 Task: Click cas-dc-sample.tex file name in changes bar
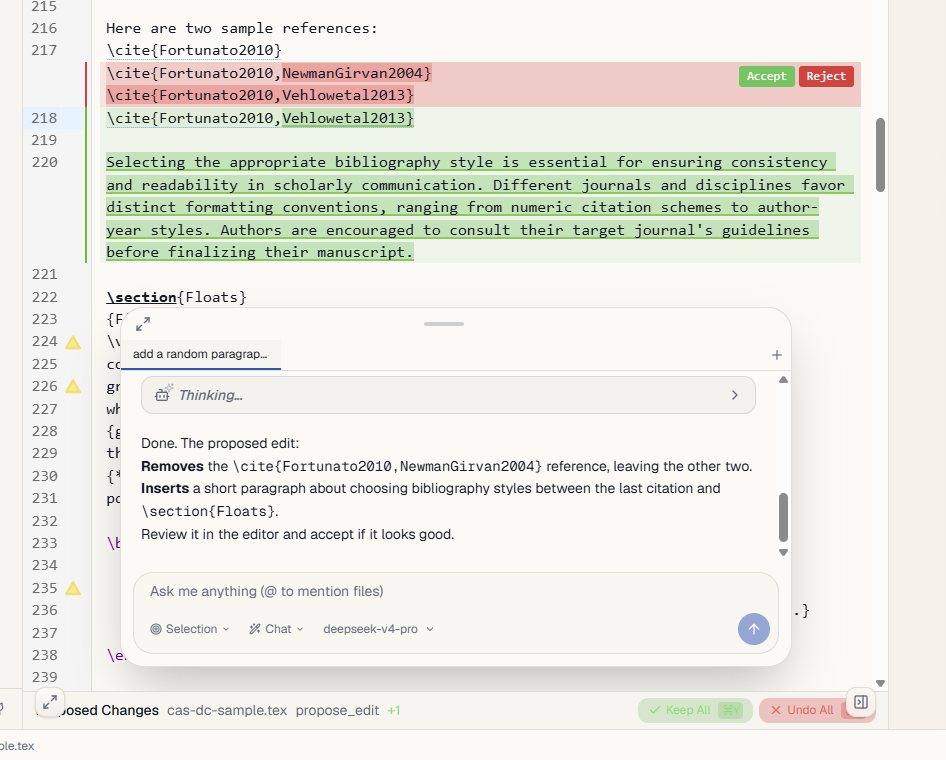tap(227, 710)
